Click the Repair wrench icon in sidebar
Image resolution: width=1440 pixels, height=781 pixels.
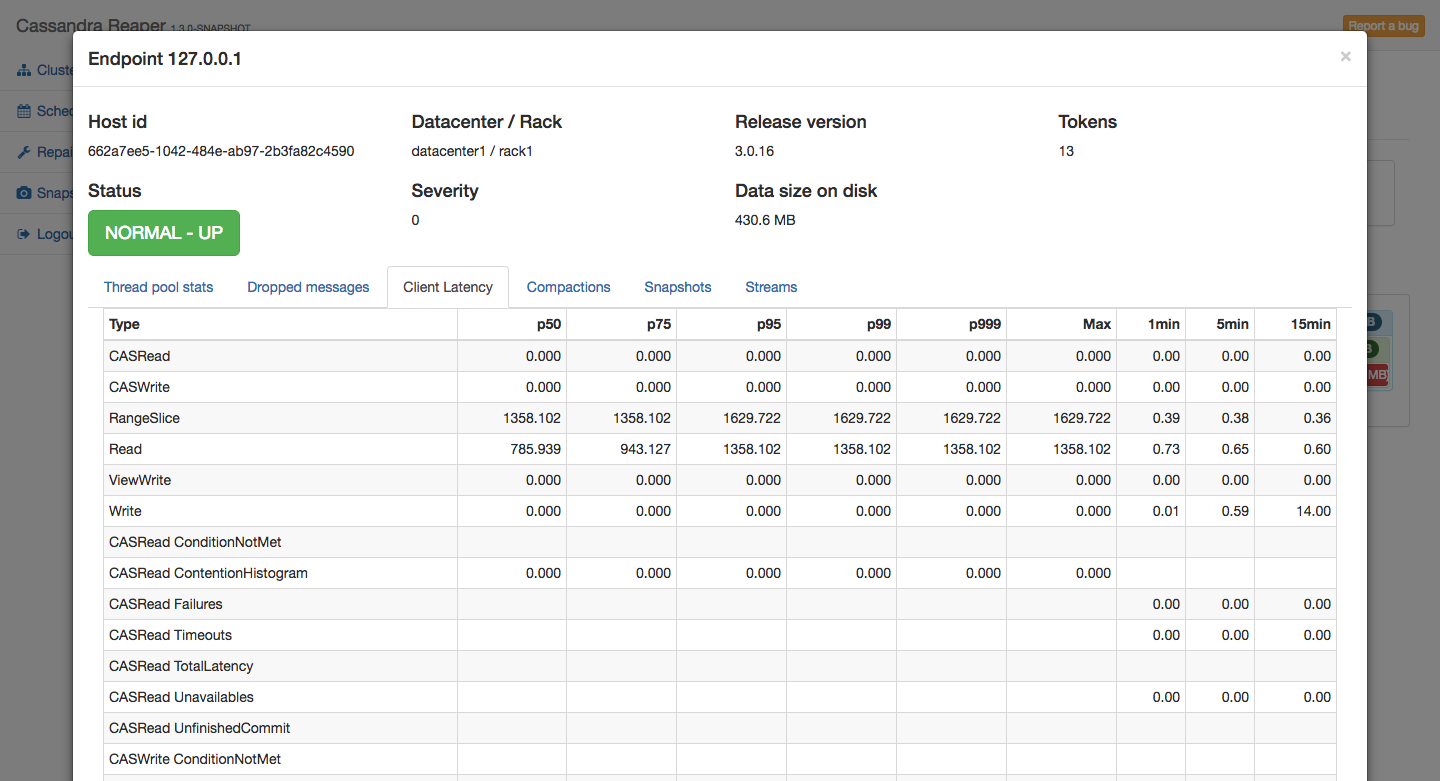(x=24, y=152)
